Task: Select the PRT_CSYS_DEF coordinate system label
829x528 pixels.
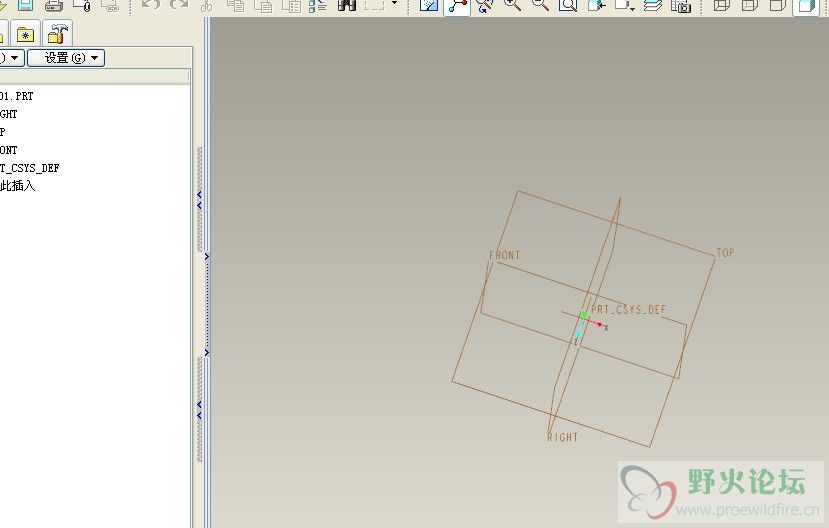Action: (x=628, y=310)
